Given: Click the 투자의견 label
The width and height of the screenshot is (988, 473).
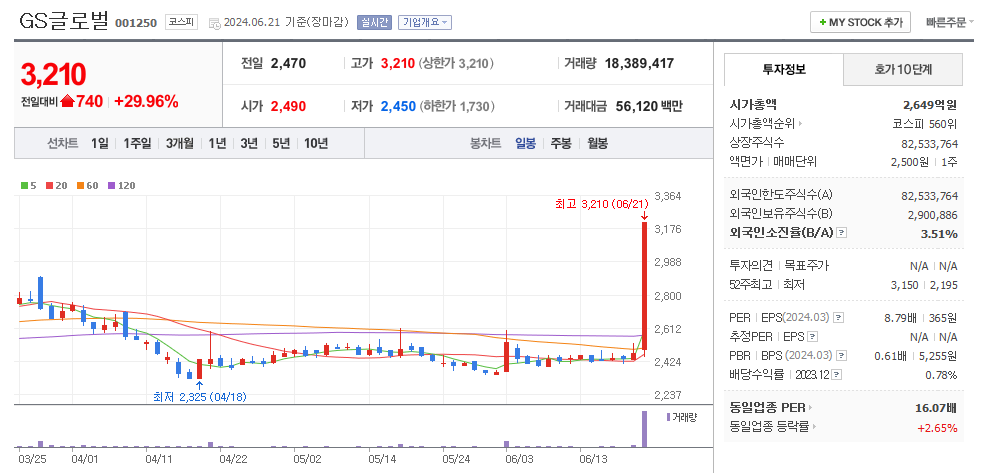Looking at the screenshot, I should 751,266.
